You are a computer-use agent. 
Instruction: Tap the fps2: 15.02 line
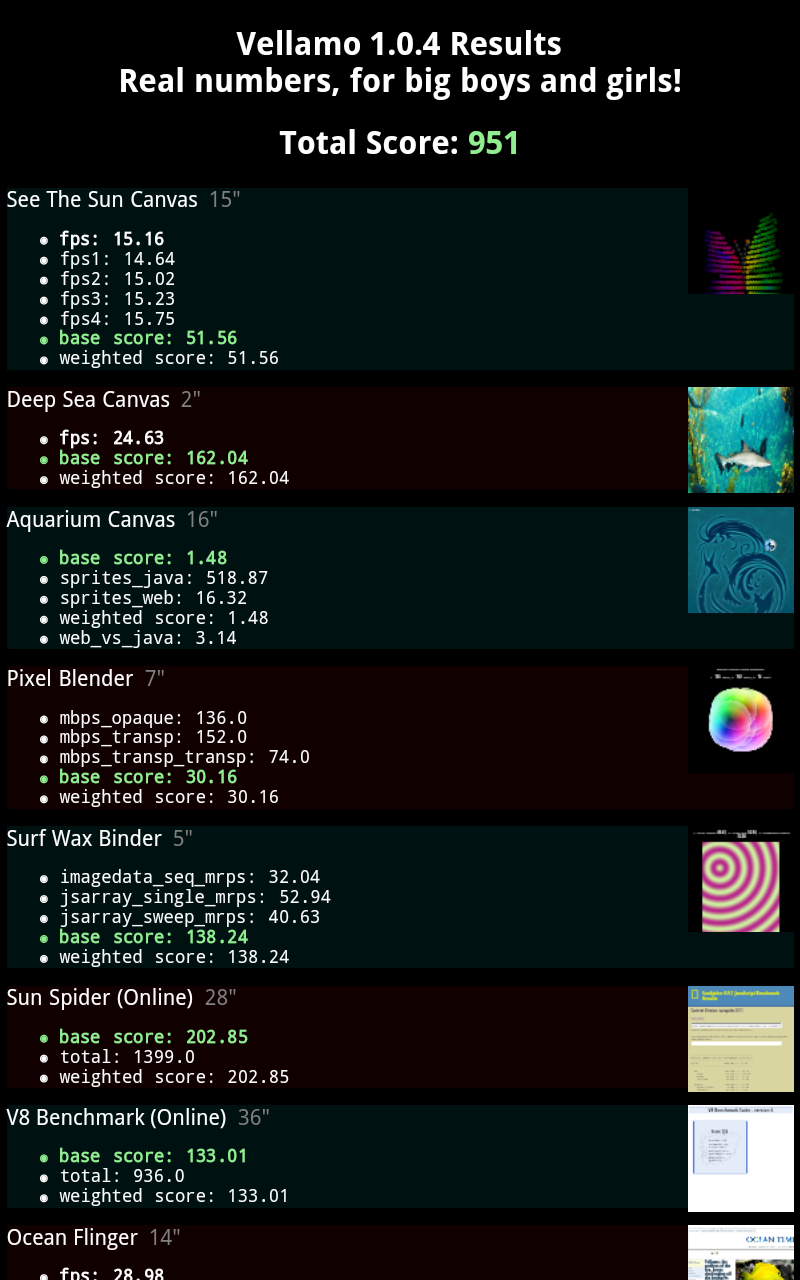pyautogui.click(x=117, y=279)
